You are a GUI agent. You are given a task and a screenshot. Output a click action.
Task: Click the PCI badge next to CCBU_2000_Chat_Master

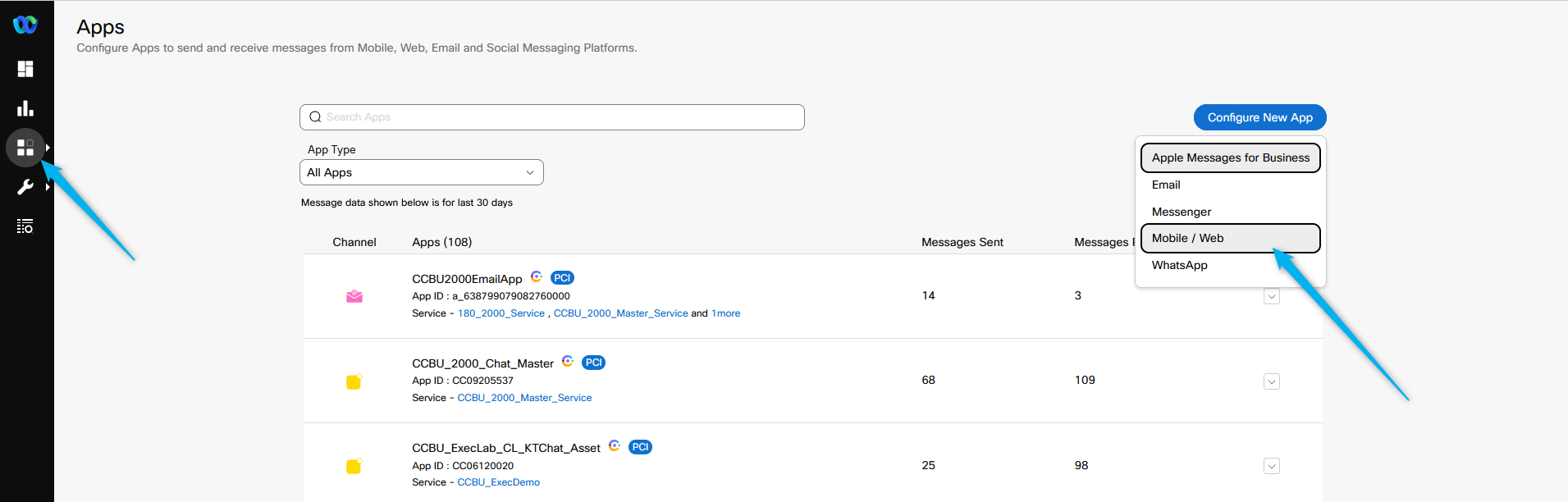(x=593, y=363)
